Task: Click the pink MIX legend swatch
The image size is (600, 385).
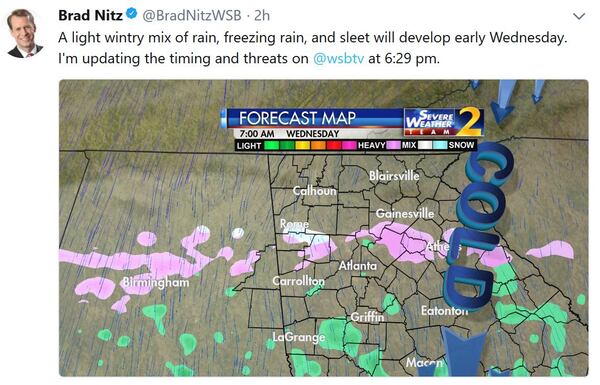Action: coord(393,145)
